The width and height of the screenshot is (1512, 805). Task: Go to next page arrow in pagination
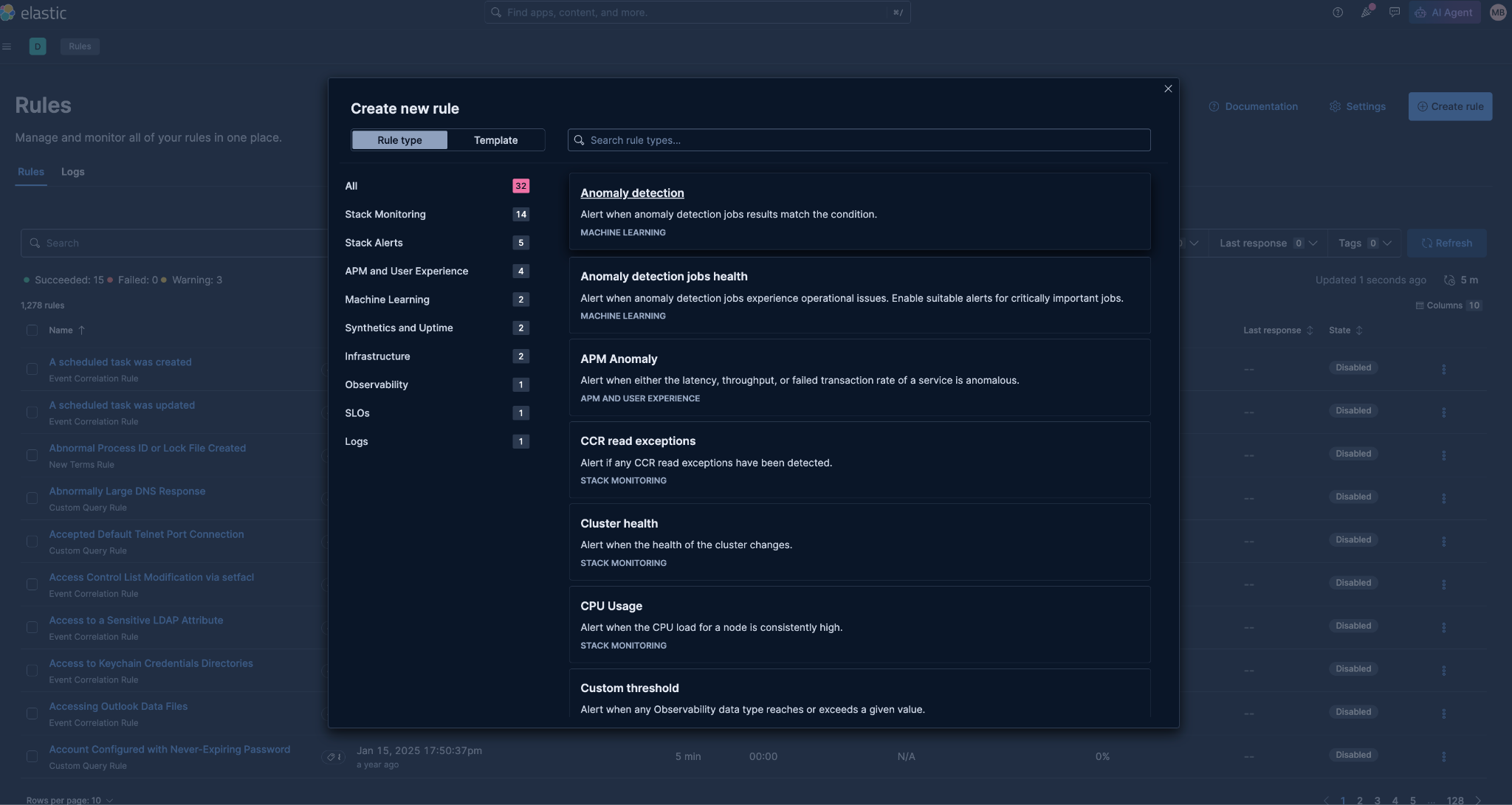point(1477,801)
